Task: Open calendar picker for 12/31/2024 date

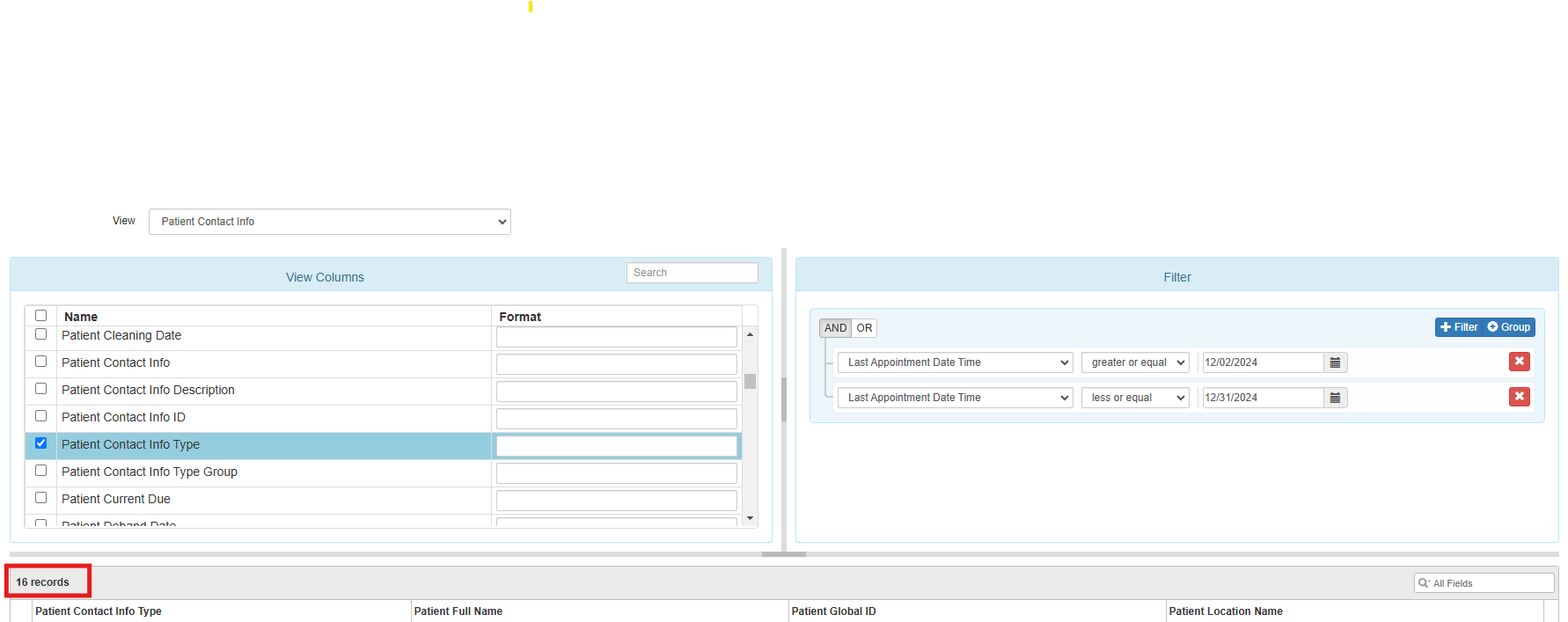Action: pyautogui.click(x=1335, y=398)
